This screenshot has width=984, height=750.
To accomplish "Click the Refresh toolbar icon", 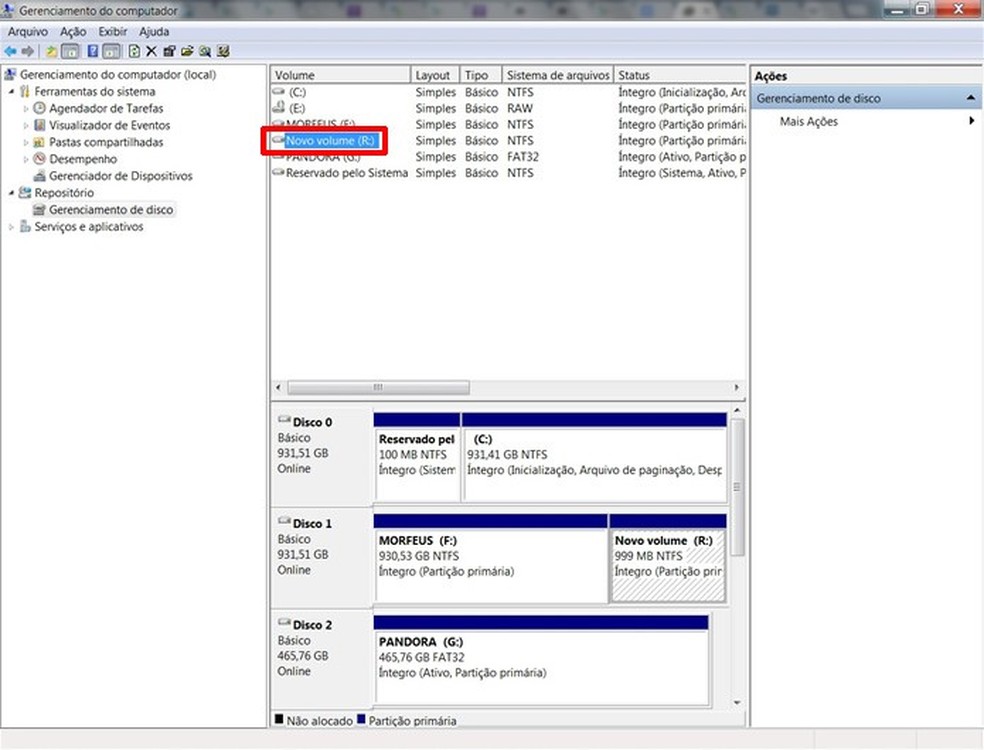I will pos(134,51).
